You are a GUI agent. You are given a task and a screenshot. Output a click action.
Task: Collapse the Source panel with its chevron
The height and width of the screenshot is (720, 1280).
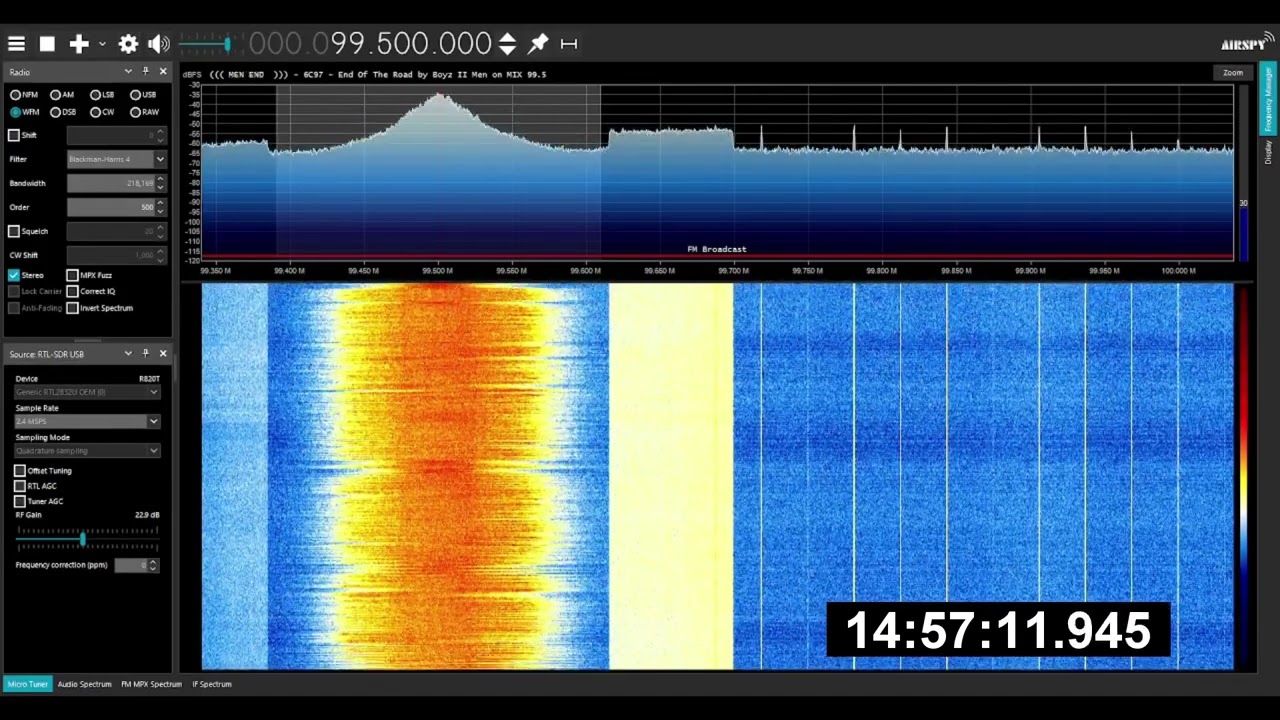click(x=128, y=353)
